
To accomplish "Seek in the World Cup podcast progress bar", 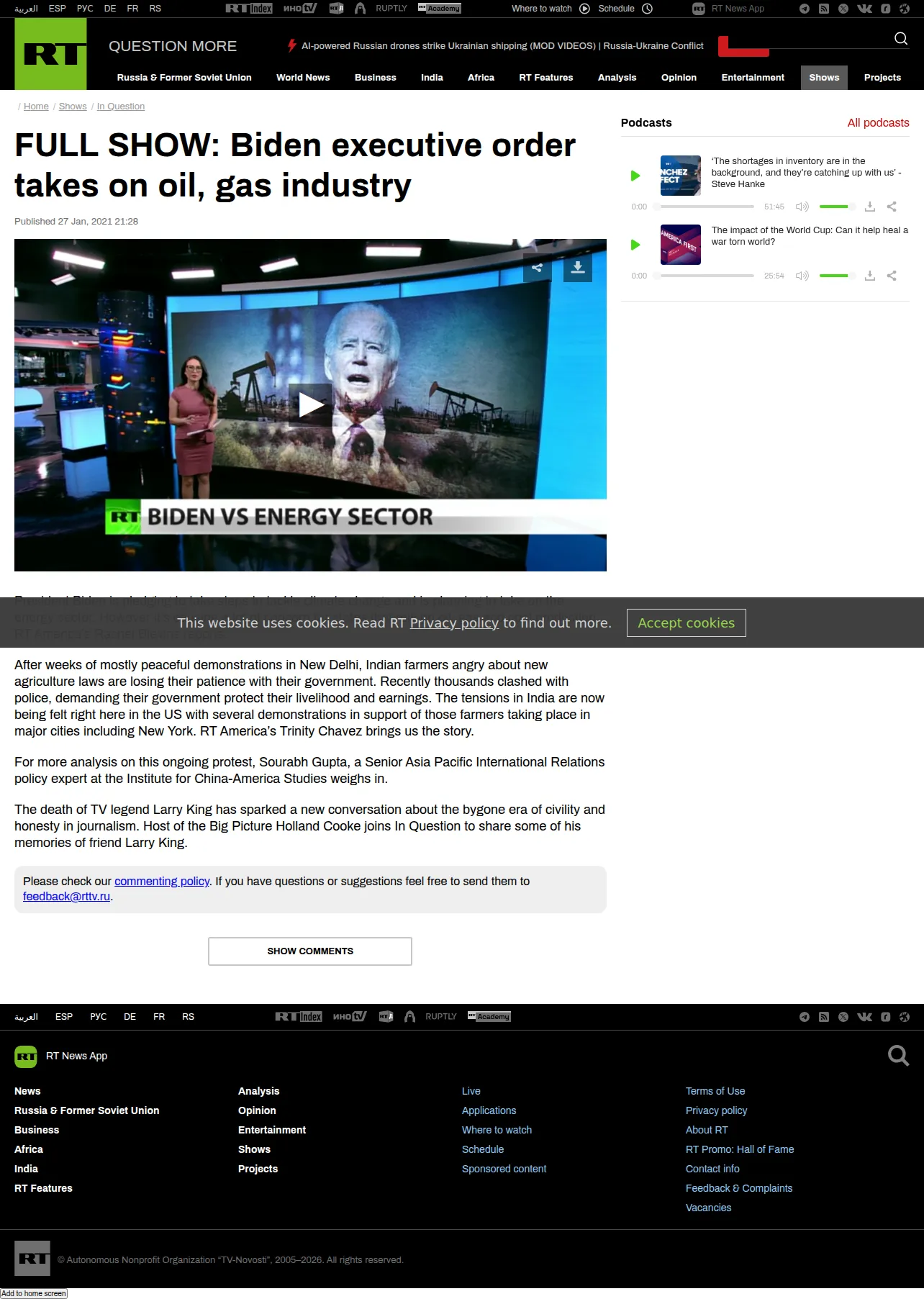I will (x=704, y=276).
